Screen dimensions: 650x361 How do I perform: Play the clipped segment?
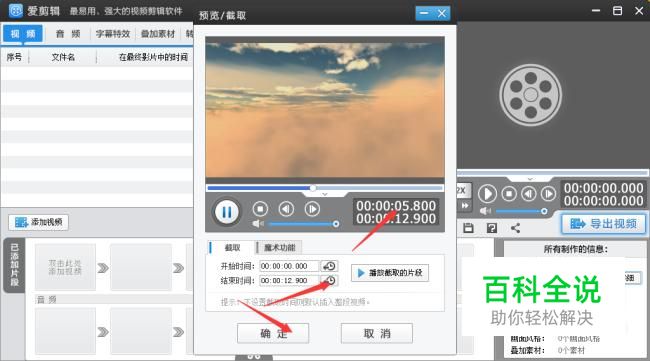[390, 273]
